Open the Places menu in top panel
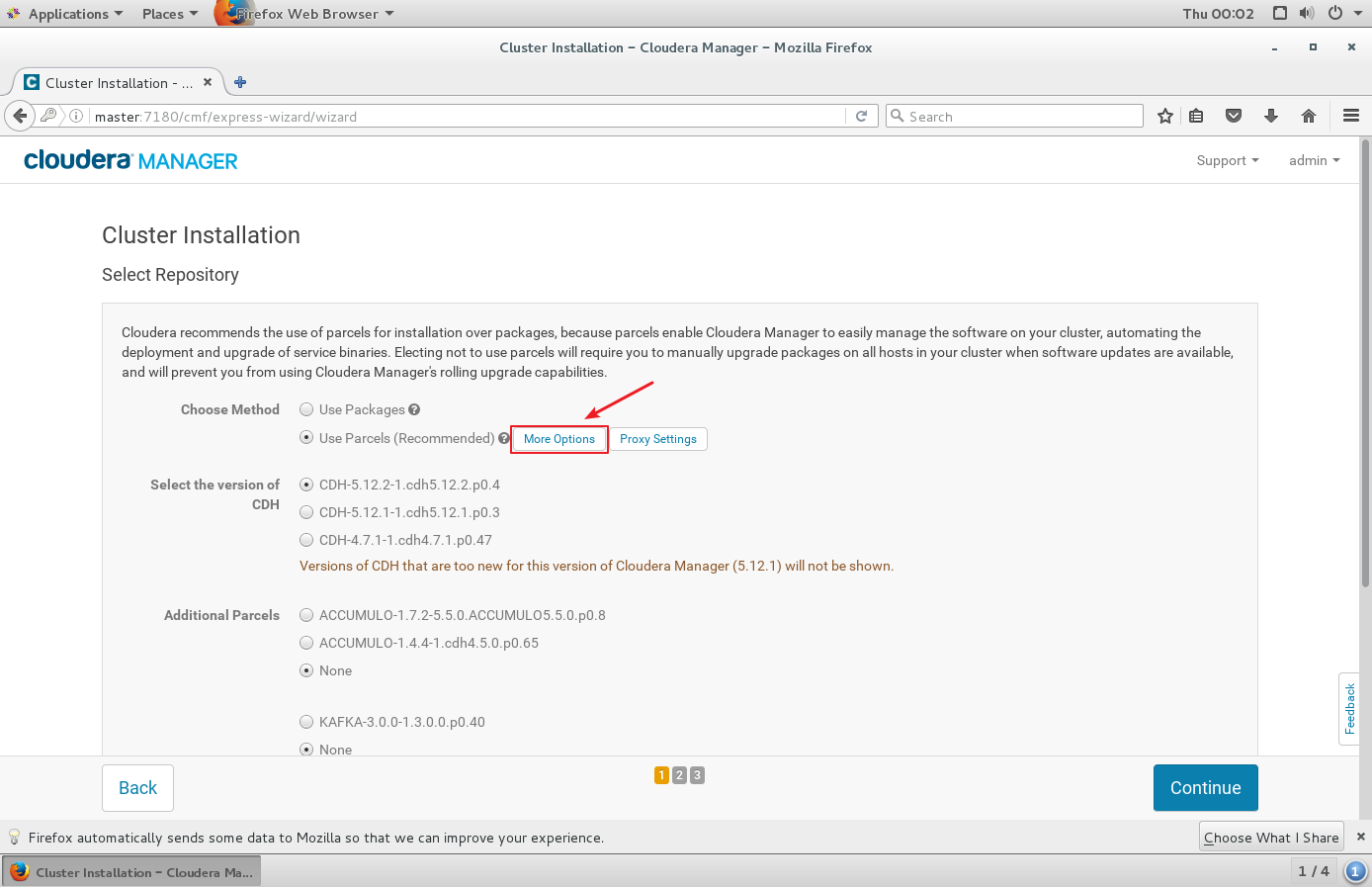The image size is (1372, 887). [170, 14]
